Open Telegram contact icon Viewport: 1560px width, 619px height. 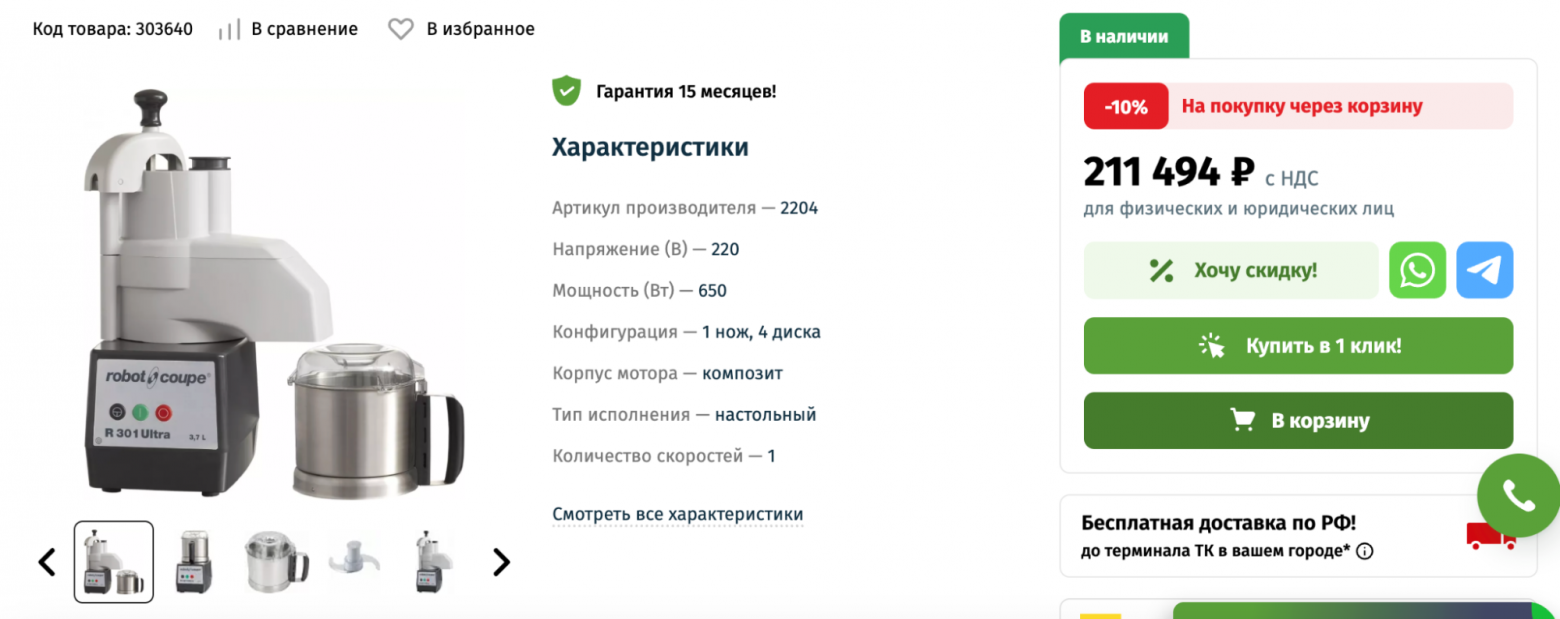click(x=1484, y=270)
